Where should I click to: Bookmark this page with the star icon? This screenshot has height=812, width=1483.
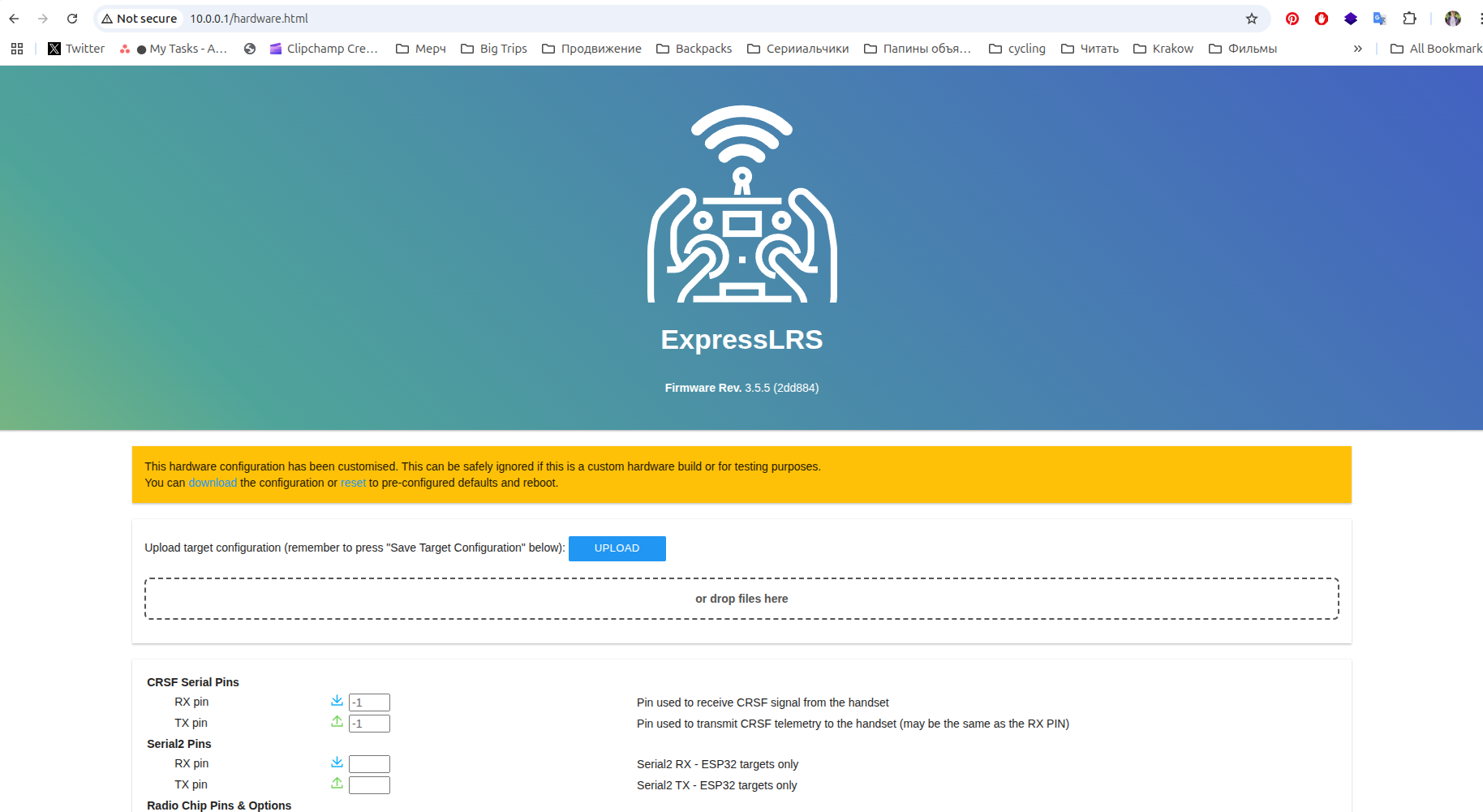[1252, 19]
